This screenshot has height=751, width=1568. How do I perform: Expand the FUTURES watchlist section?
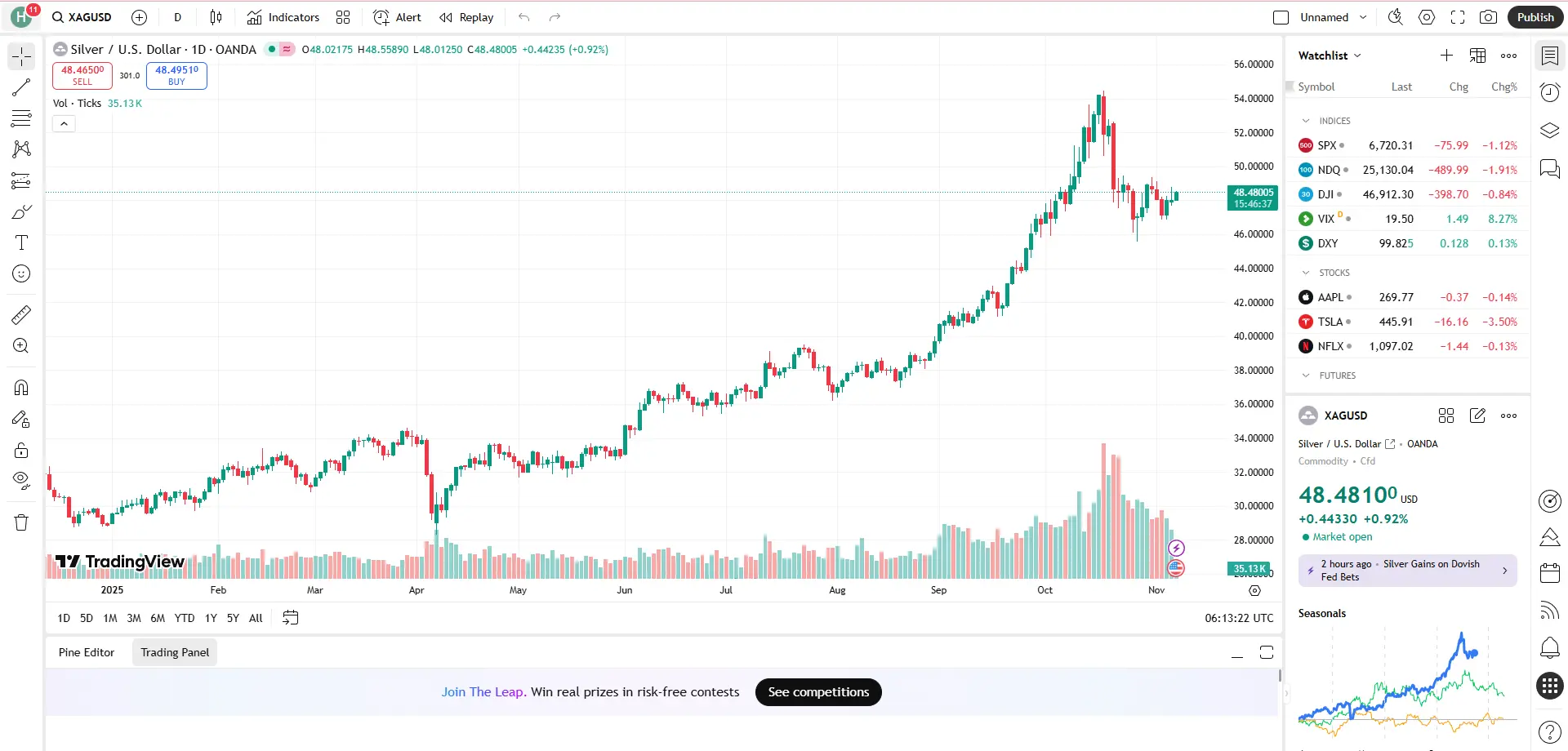[x=1306, y=375]
